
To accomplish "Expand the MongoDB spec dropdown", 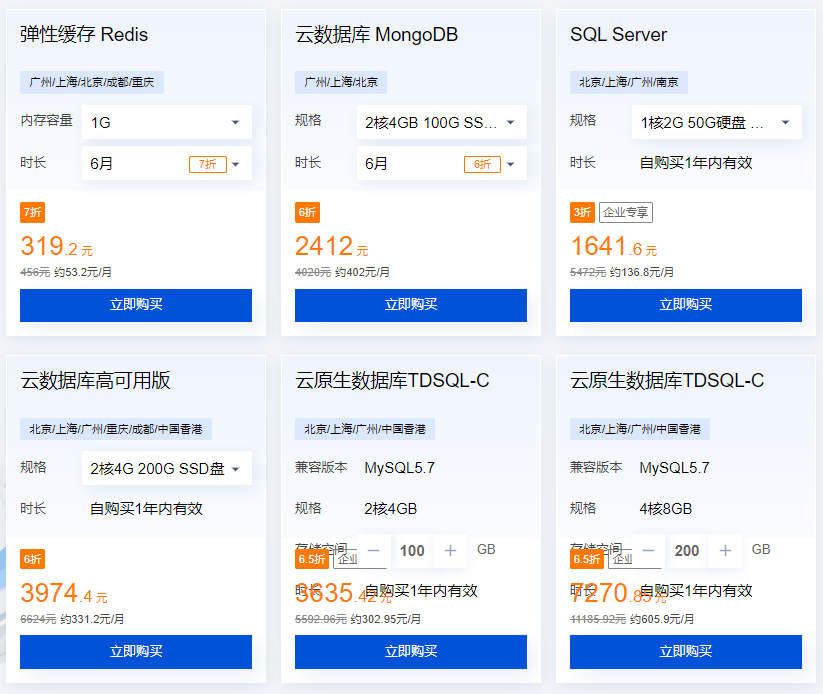I will point(441,122).
